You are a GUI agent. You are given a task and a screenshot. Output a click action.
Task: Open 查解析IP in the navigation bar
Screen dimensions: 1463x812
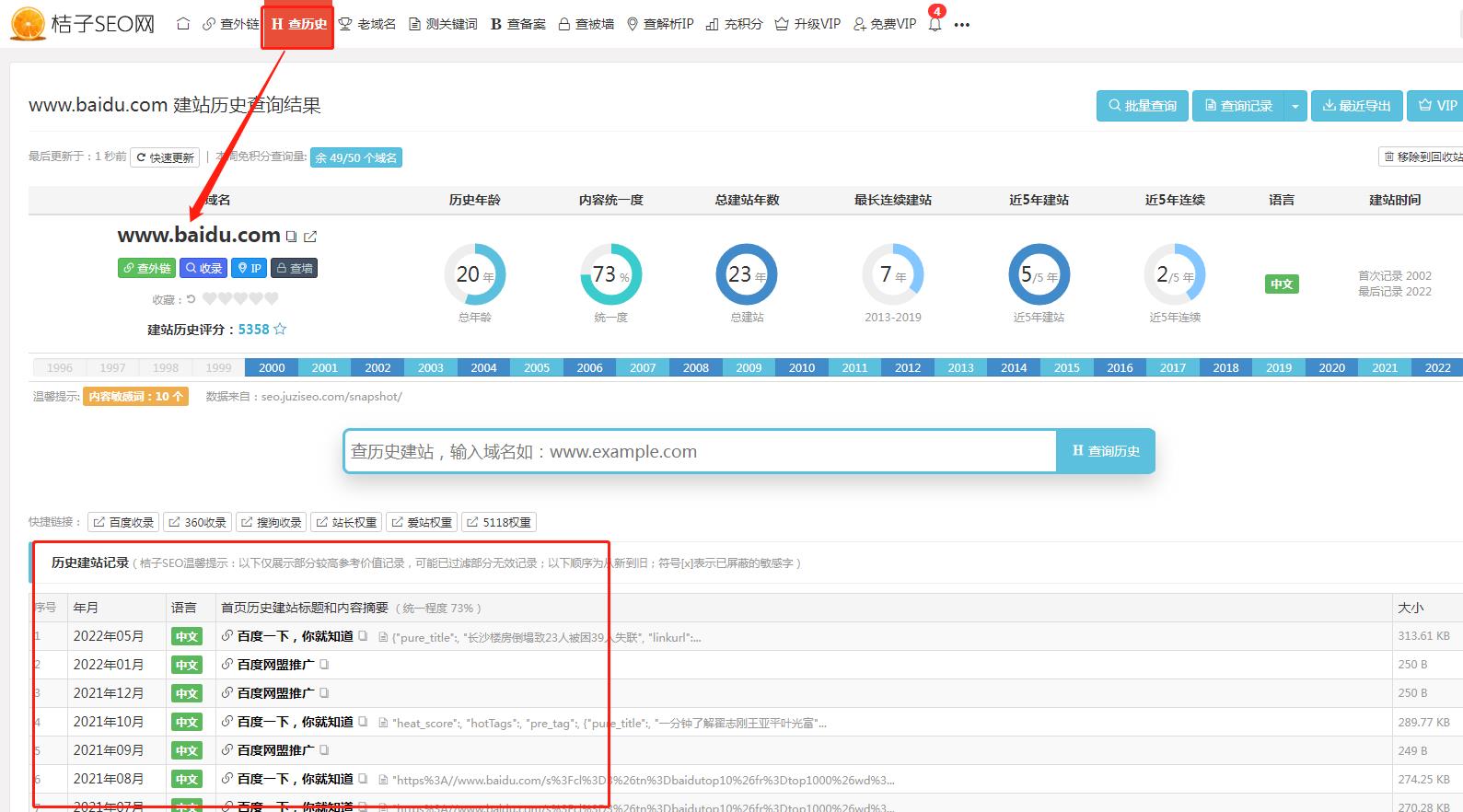tap(660, 24)
